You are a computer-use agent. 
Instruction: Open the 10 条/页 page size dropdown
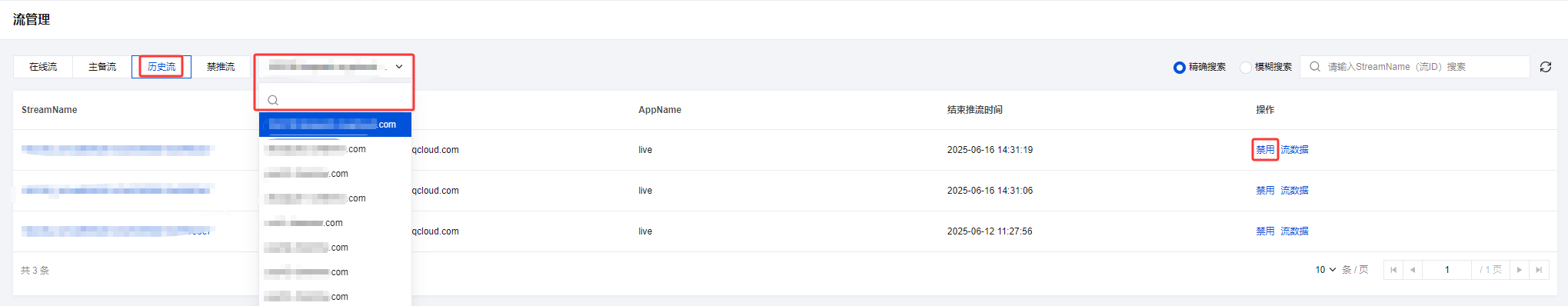click(1325, 270)
